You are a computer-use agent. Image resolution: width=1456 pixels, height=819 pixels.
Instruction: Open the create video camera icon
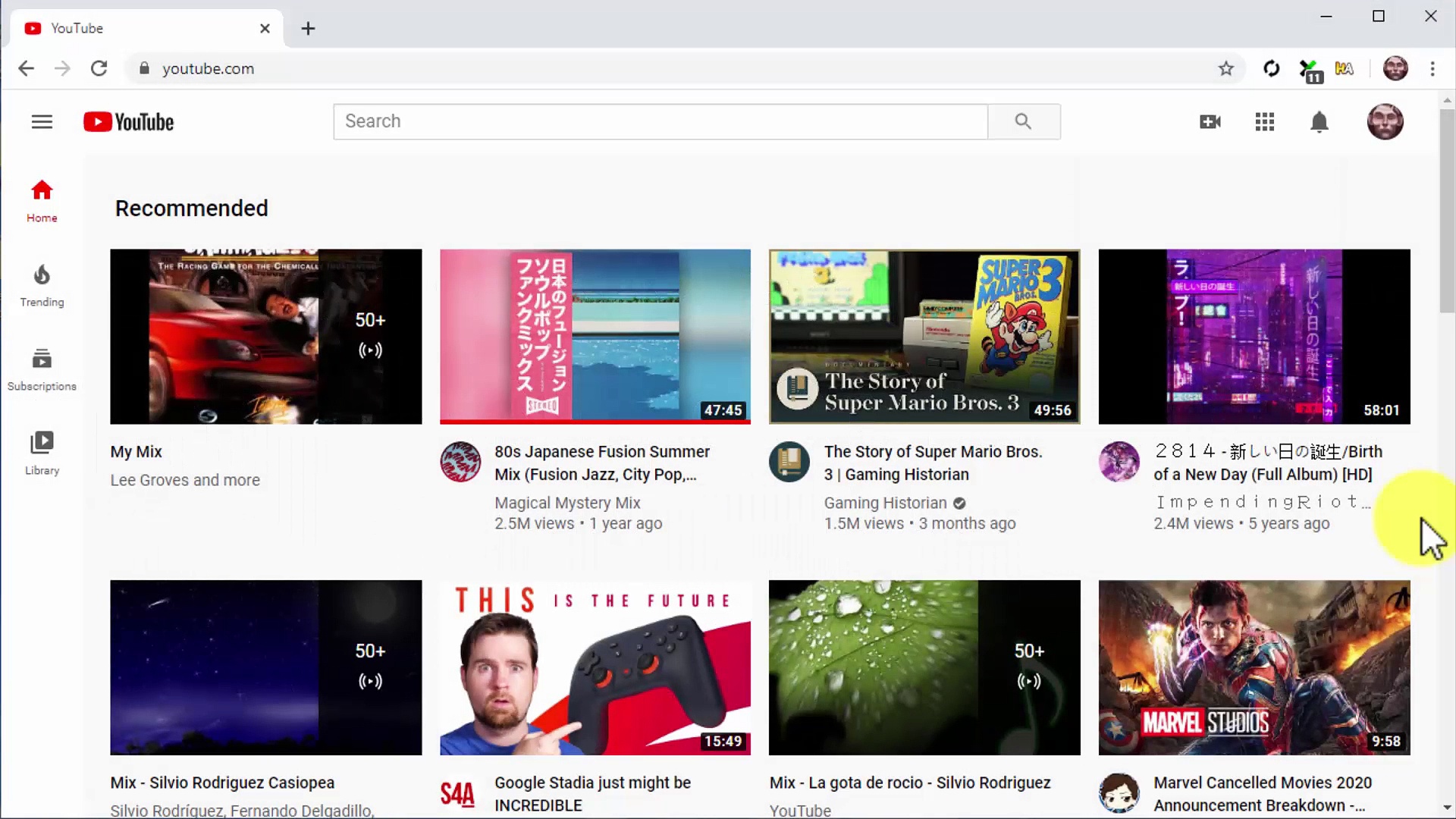point(1210,121)
